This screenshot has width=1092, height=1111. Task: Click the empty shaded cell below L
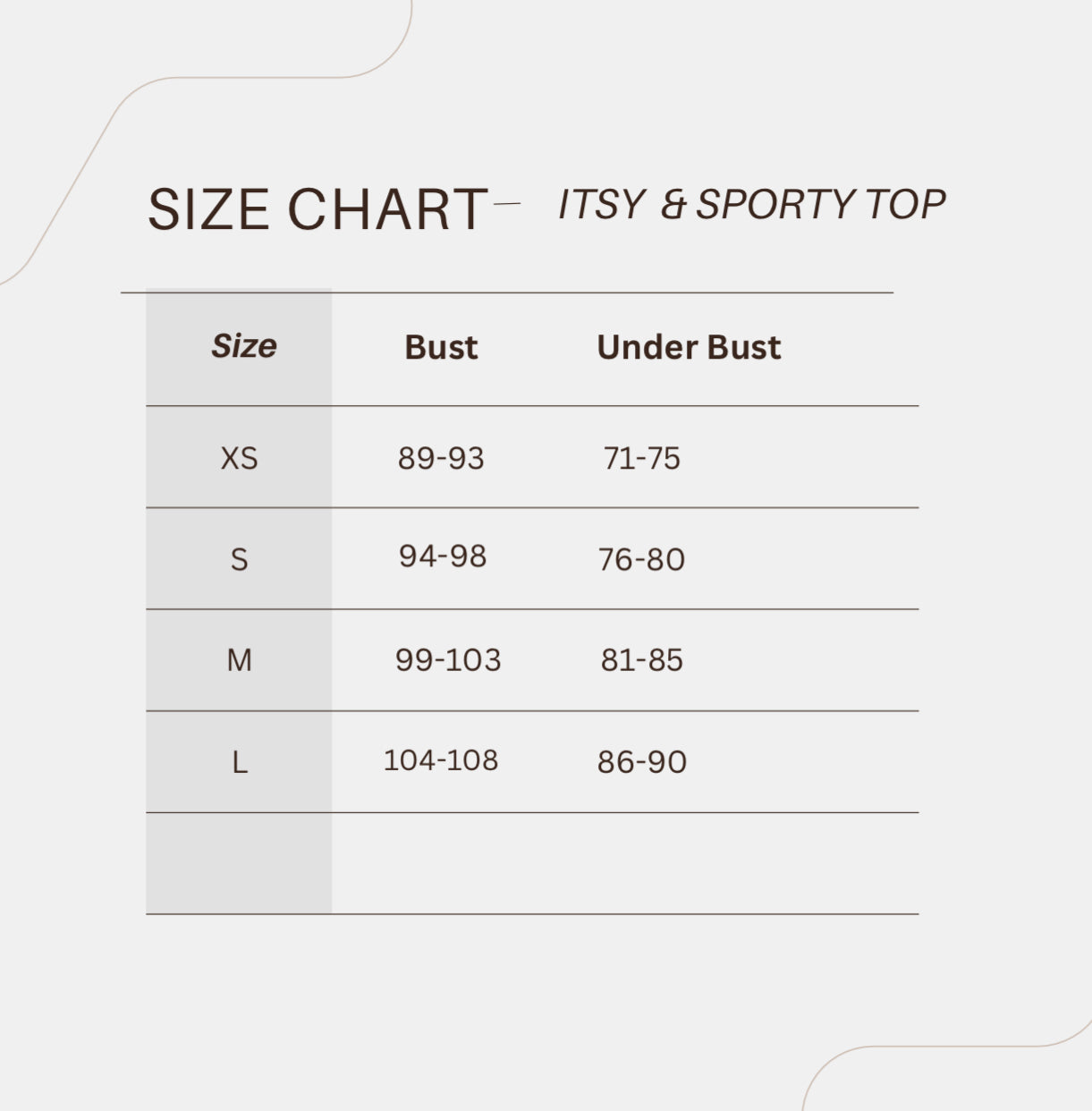239,863
